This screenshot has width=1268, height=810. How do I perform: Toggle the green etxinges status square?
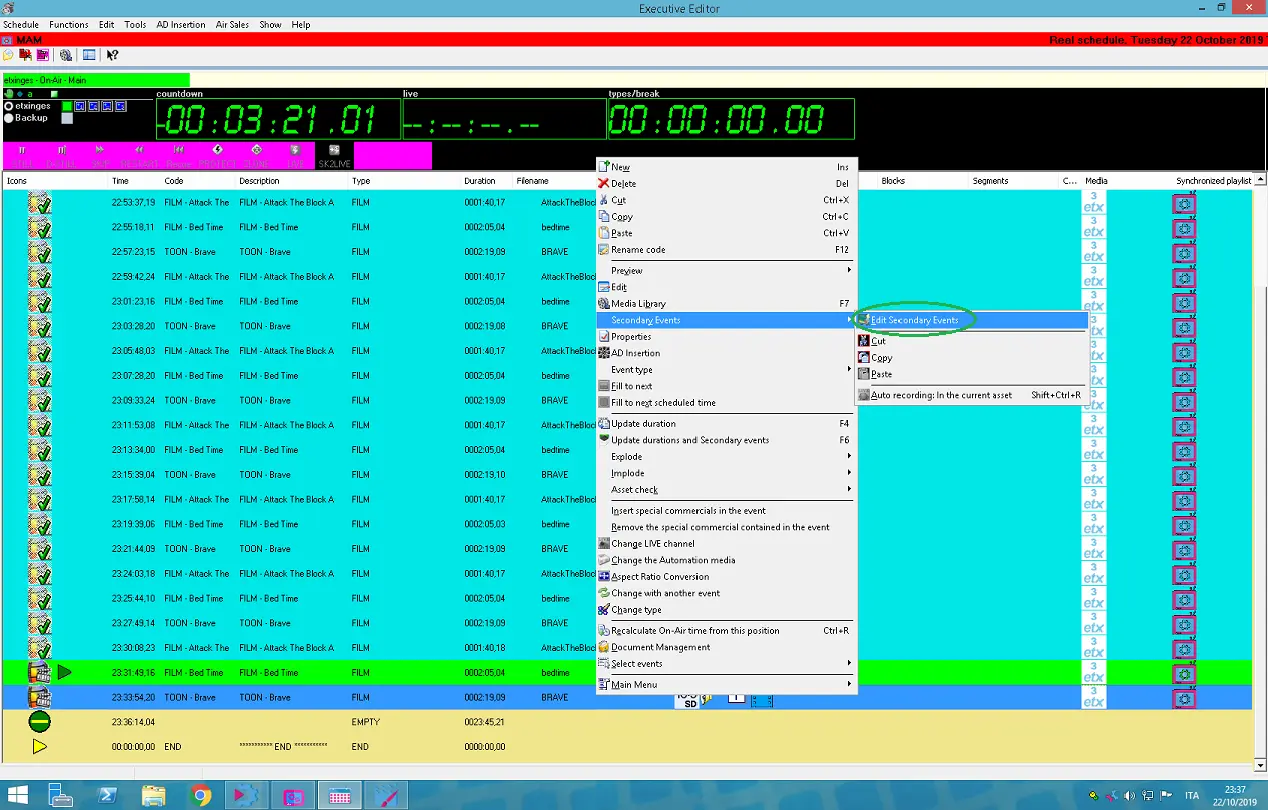pos(67,106)
